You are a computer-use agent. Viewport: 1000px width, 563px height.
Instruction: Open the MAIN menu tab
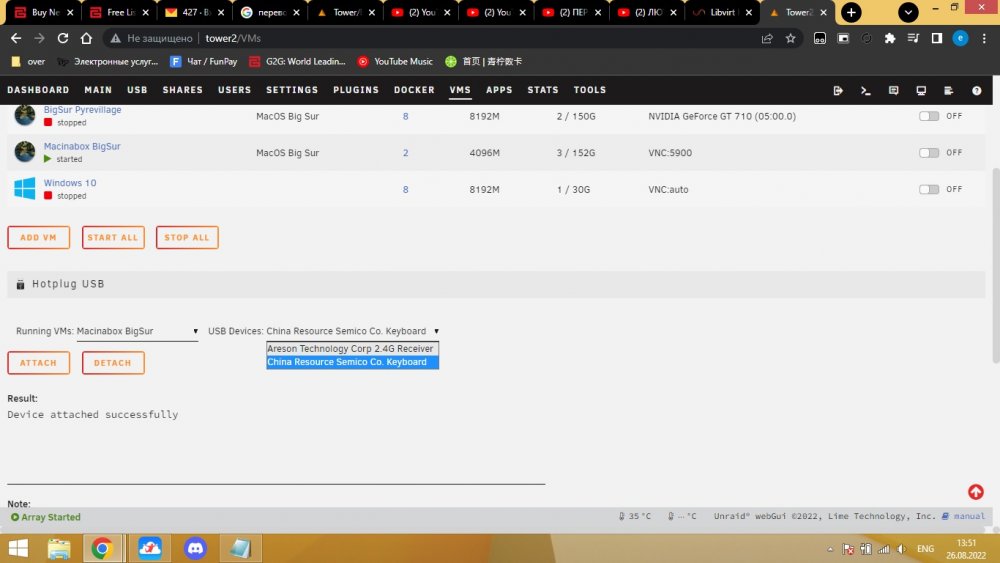(x=98, y=90)
